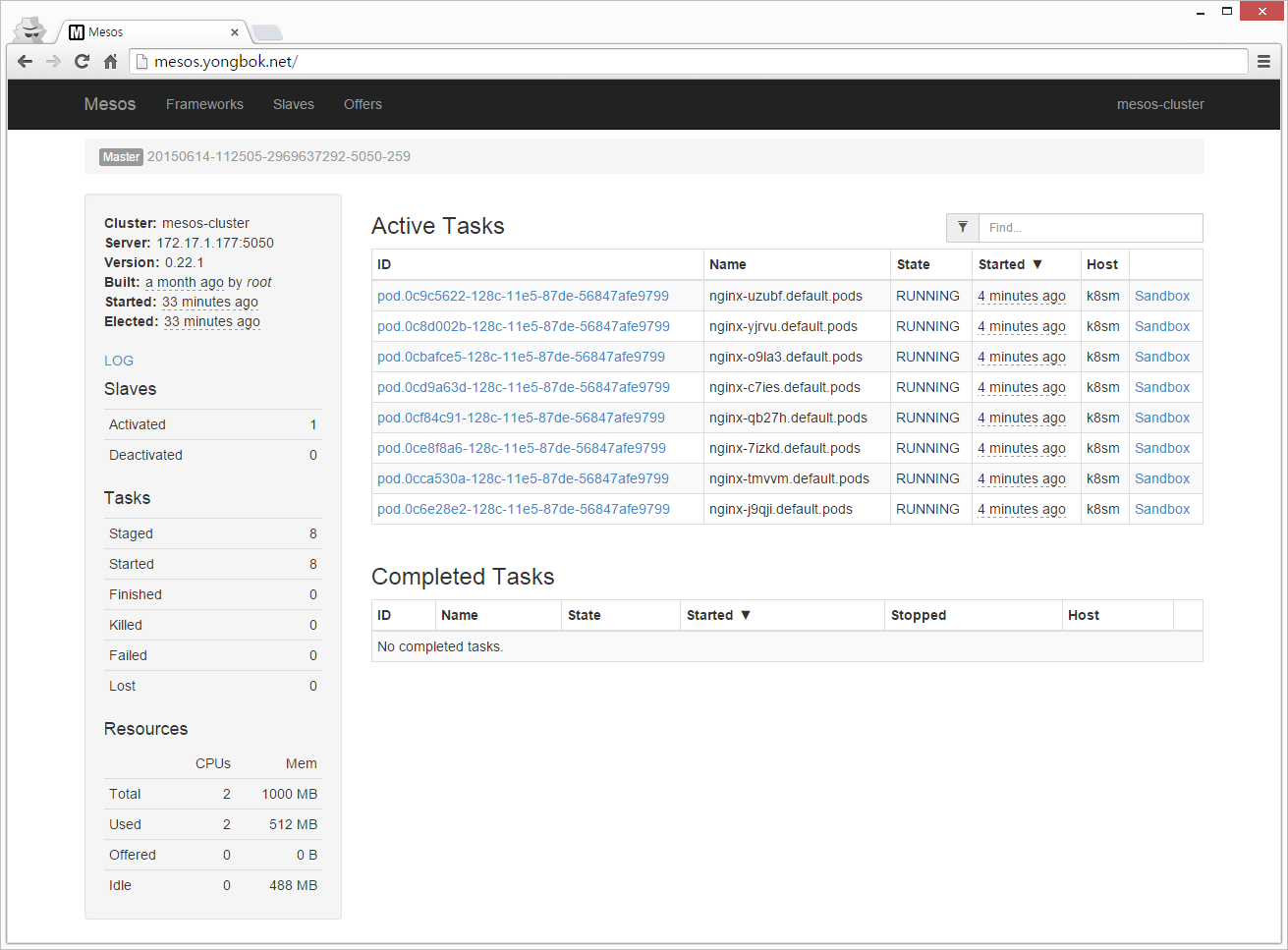Open task pod.0c8d002b-128c-11e5-87de-56847afe9799

point(524,326)
